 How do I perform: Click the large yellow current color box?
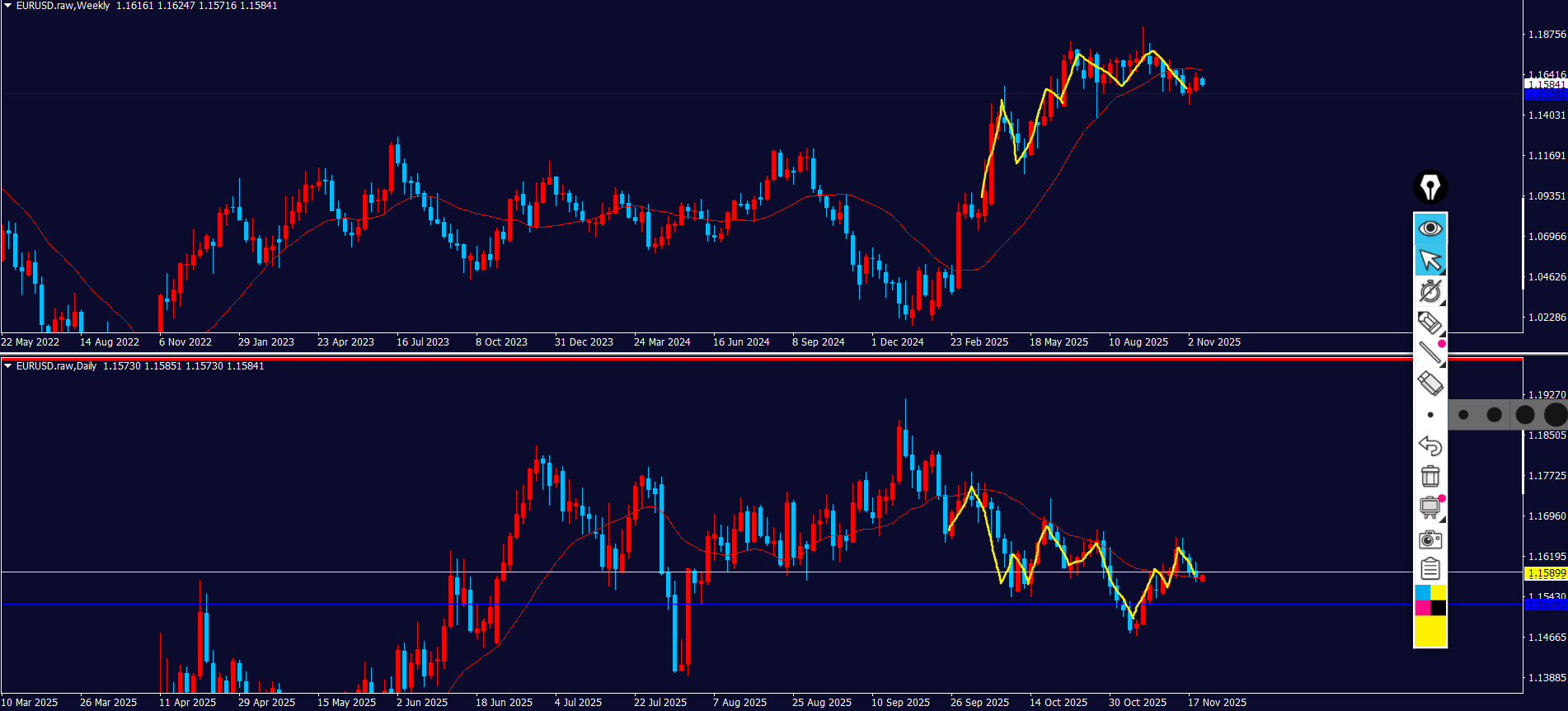[1430, 631]
